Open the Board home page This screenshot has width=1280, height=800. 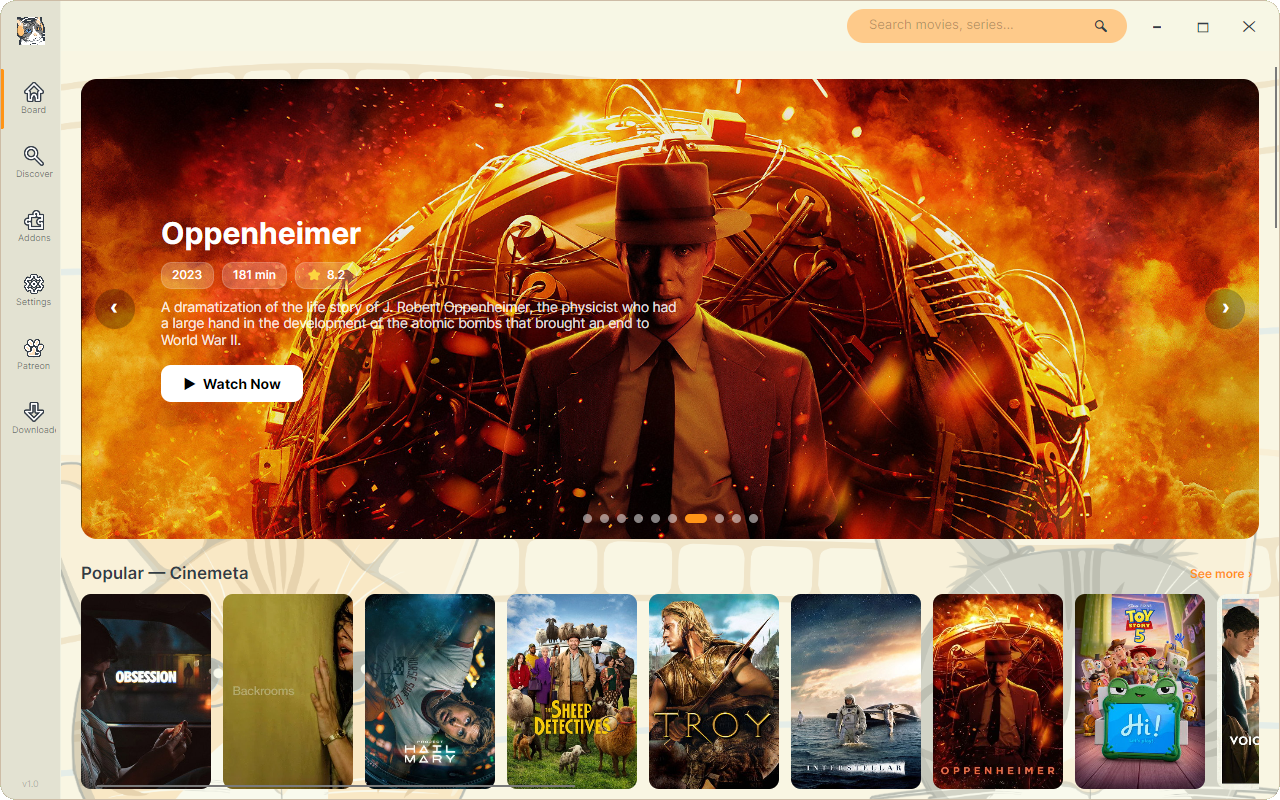click(34, 98)
